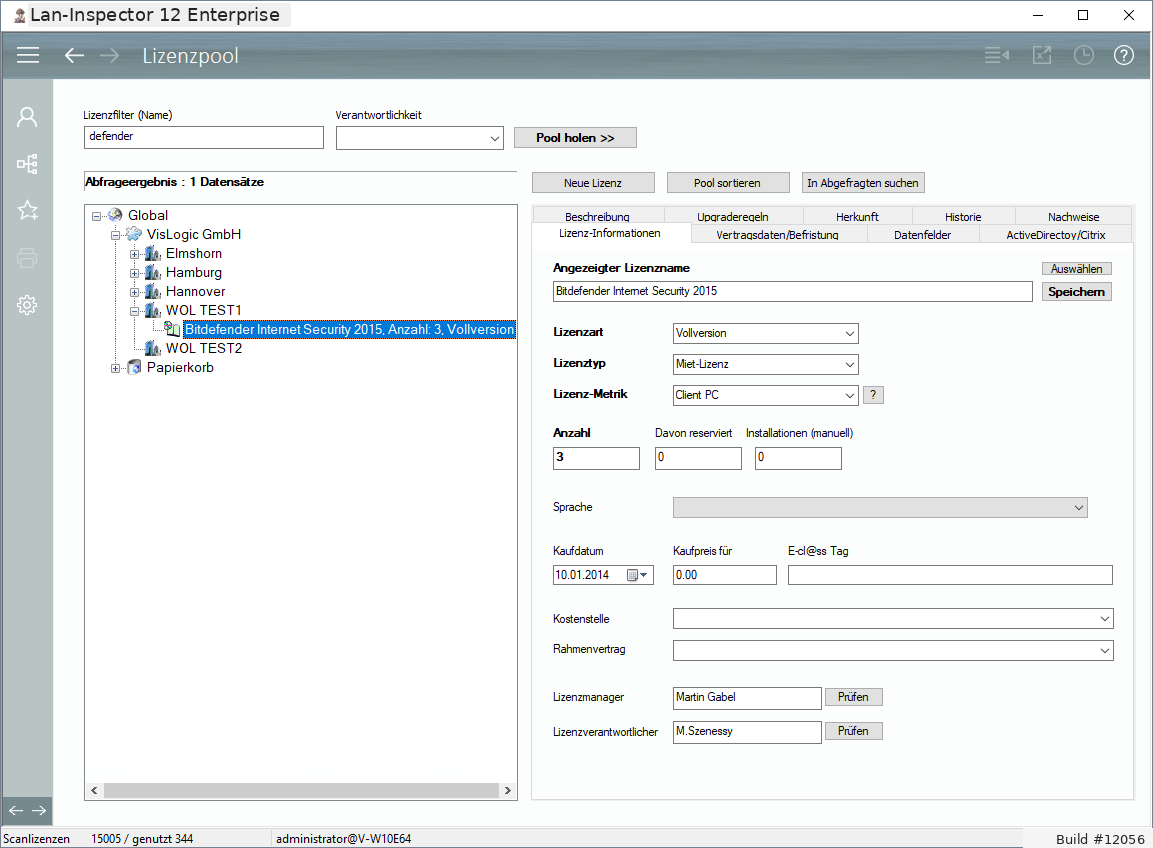Click the Lizenz-Metrik question mark button
The height and width of the screenshot is (848, 1153).
pos(873,395)
